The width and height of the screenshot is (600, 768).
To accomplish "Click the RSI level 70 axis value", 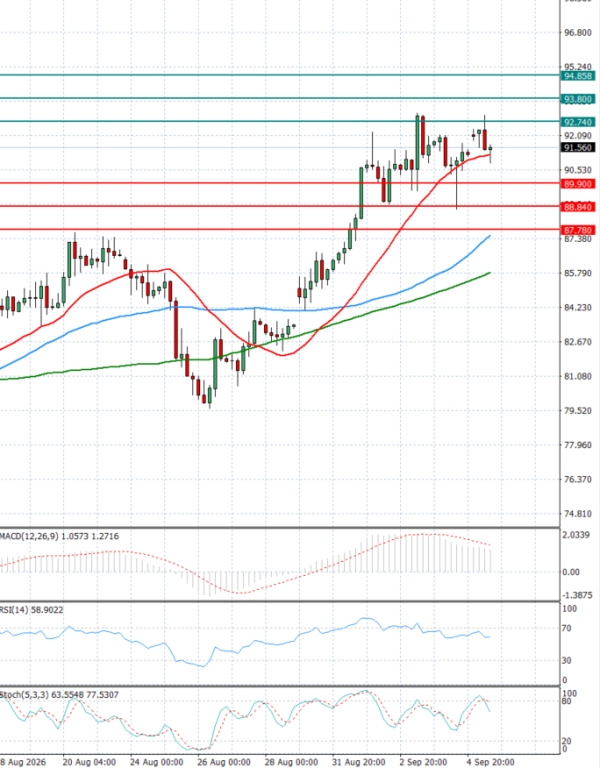I will tap(567, 628).
